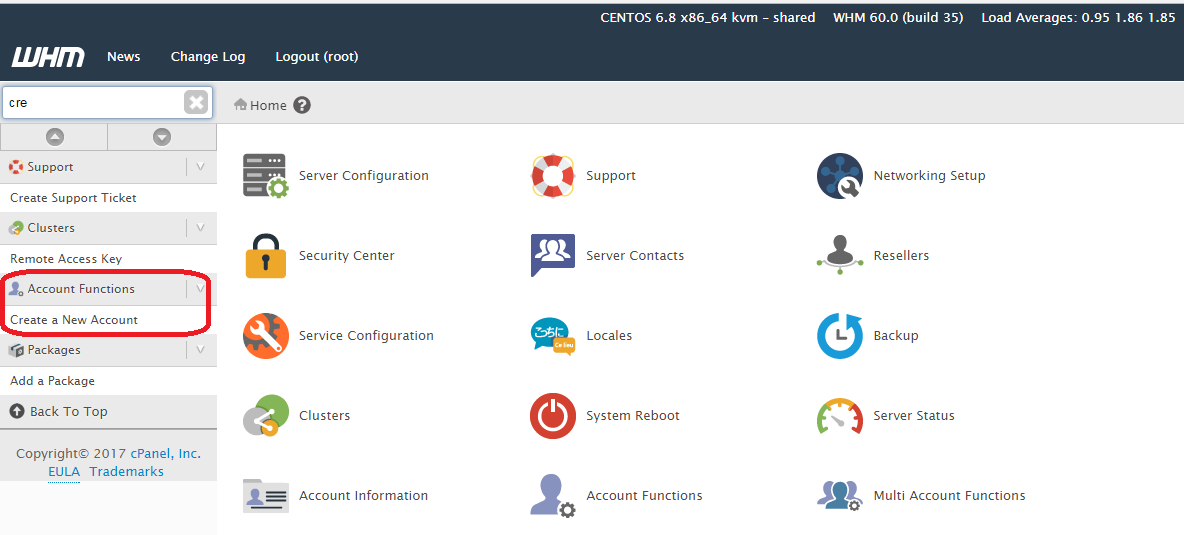Click the help question mark beside Home
Viewport: 1184px width, 535px height.
302,105
